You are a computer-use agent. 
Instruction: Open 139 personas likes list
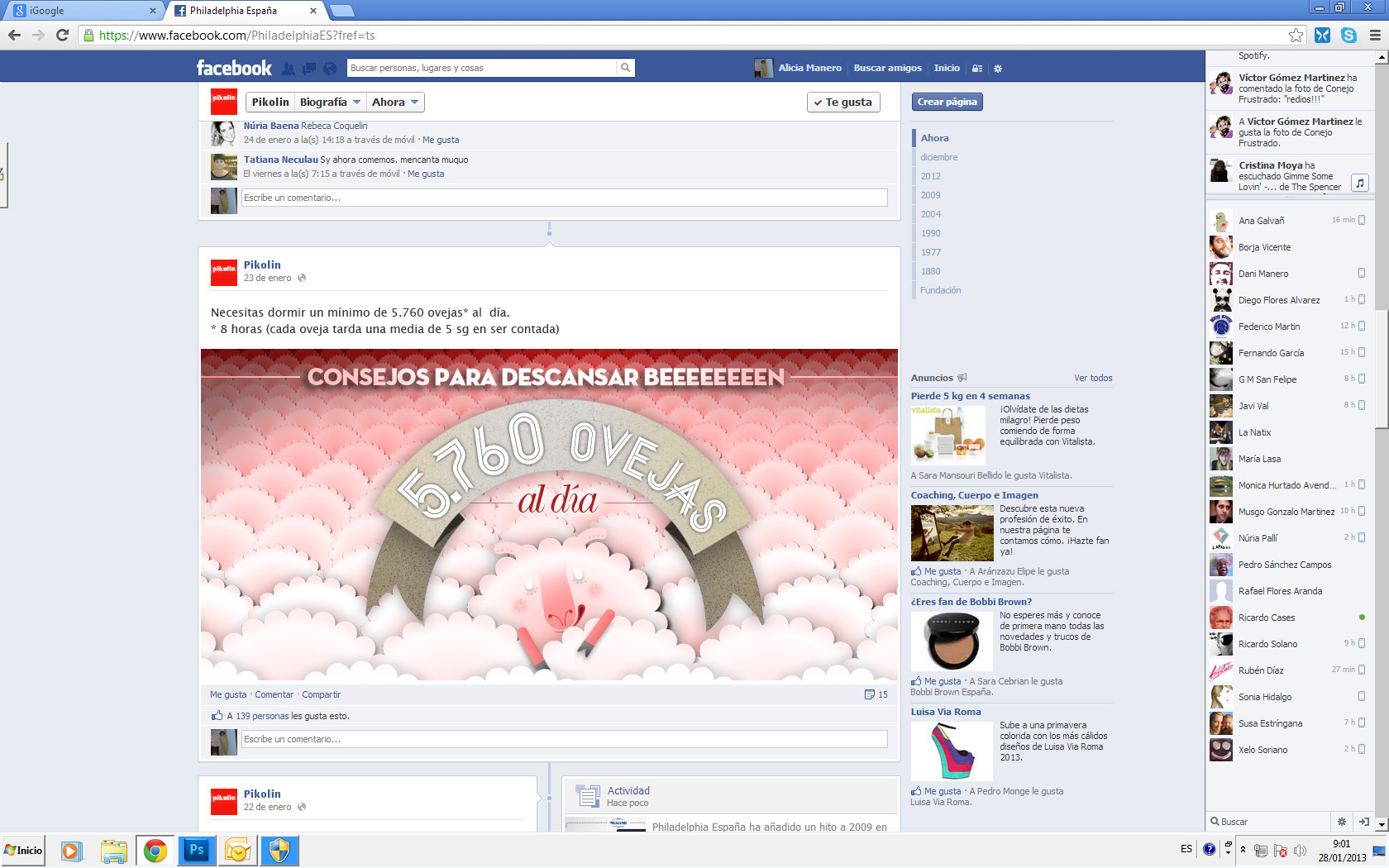[262, 716]
